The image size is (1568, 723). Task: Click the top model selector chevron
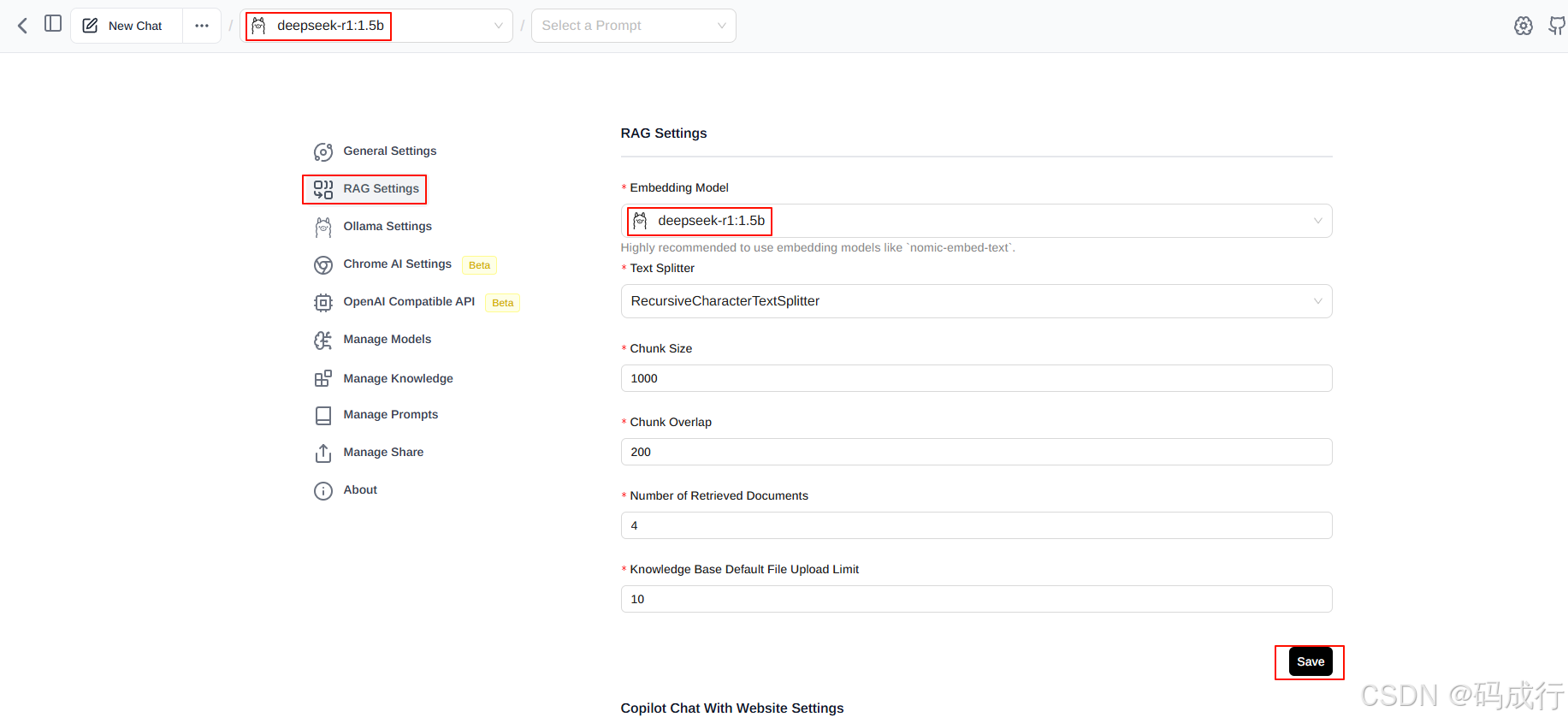tap(499, 26)
